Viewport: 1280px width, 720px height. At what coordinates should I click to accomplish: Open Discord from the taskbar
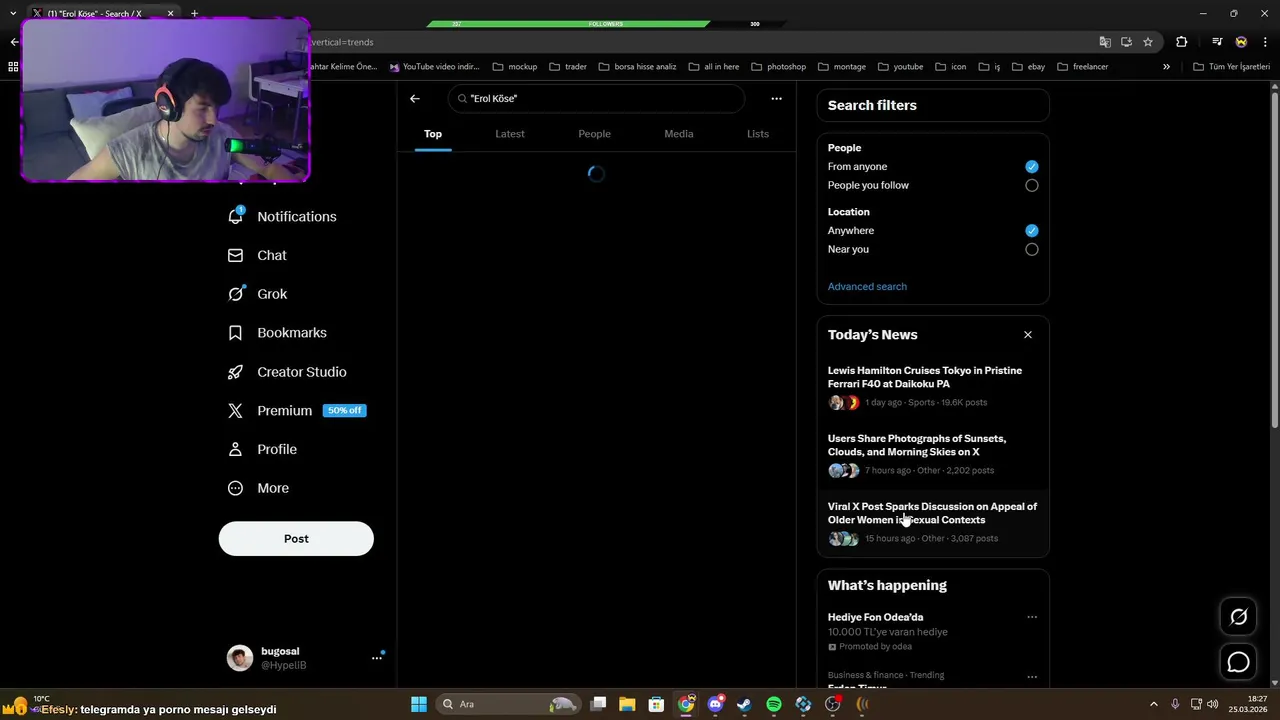pyautogui.click(x=715, y=704)
